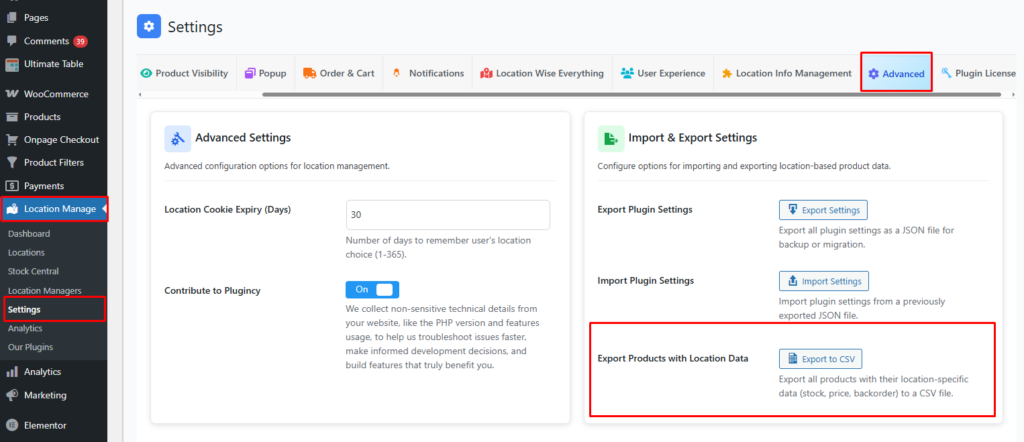The width and height of the screenshot is (1024, 442).
Task: Switch to the Product Visibility tab
Action: (185, 73)
